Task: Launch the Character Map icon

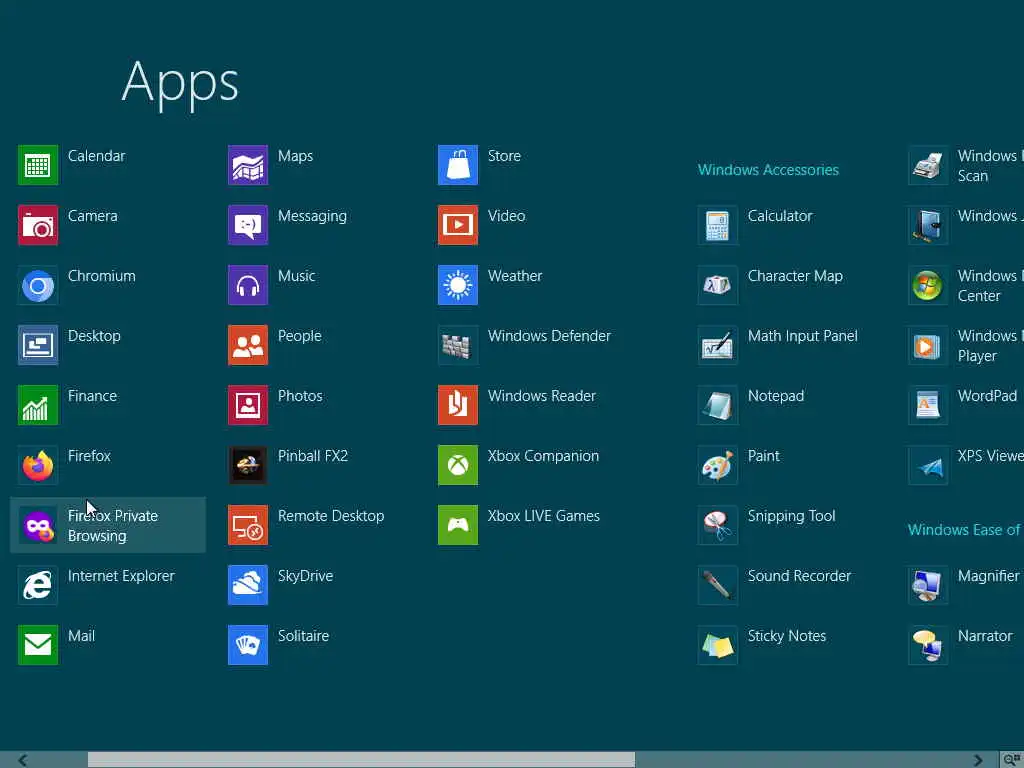Action: 718,285
